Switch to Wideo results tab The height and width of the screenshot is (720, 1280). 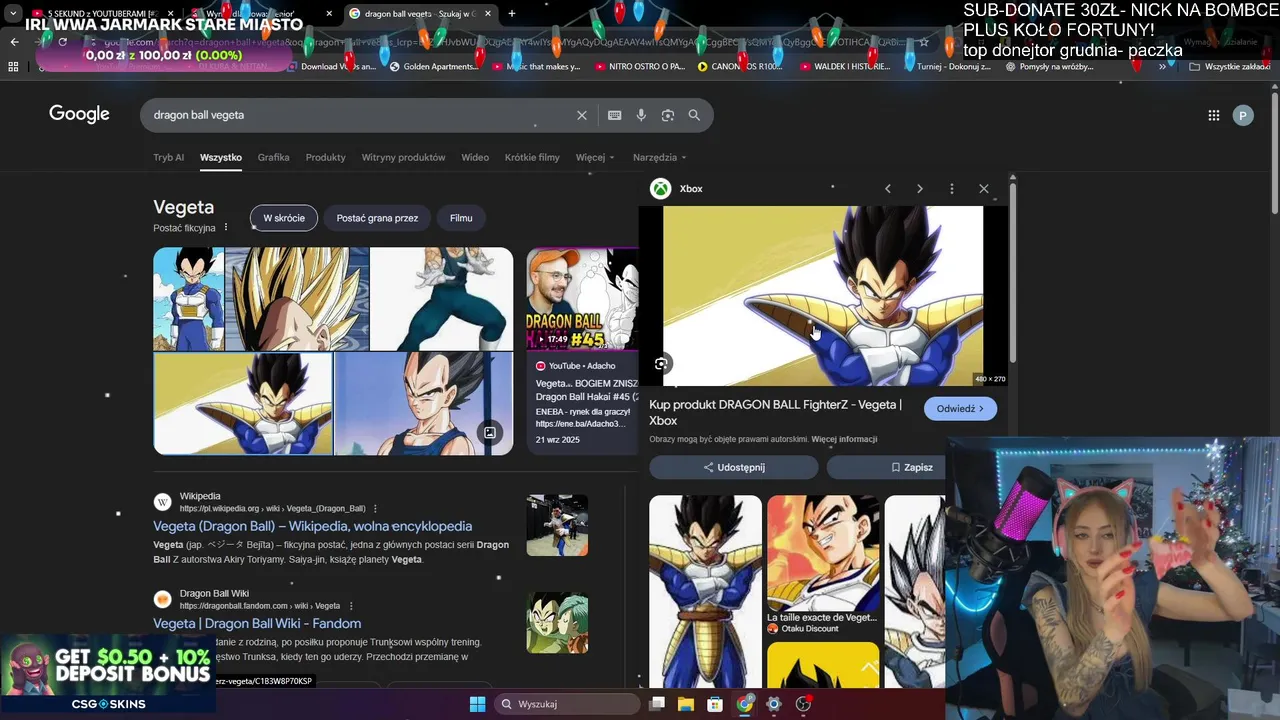pos(475,157)
